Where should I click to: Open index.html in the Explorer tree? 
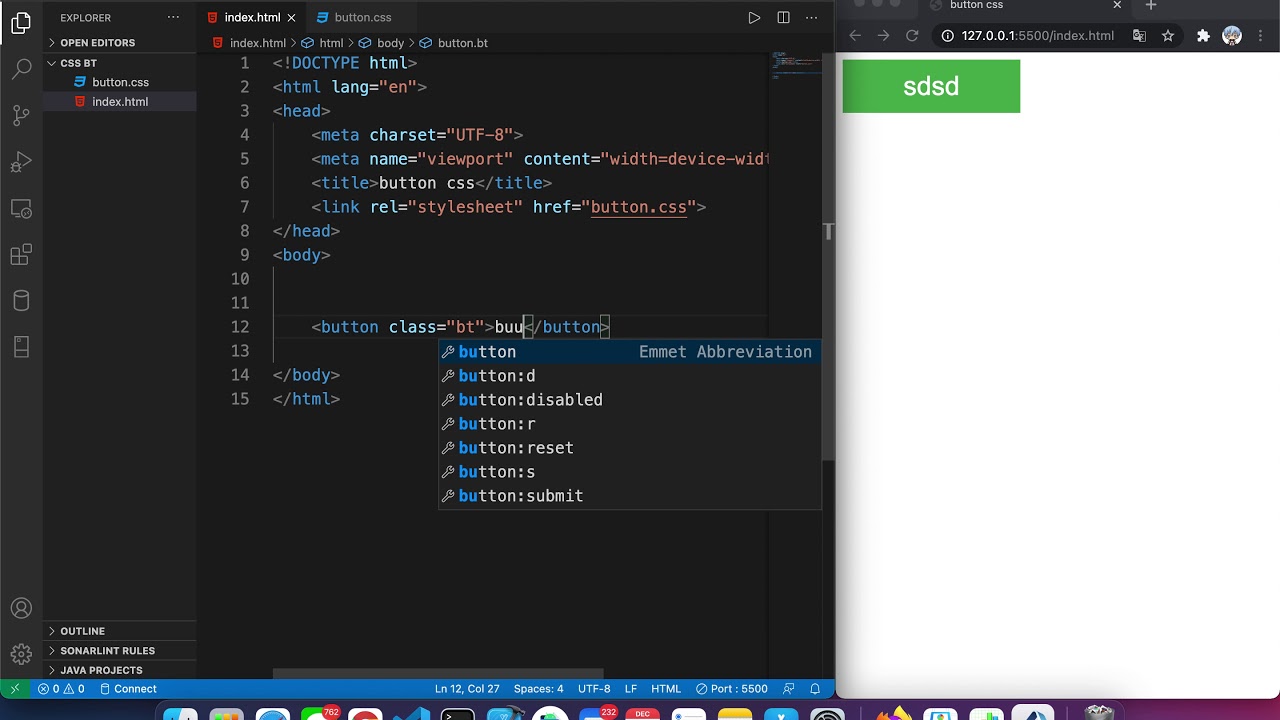coord(120,102)
